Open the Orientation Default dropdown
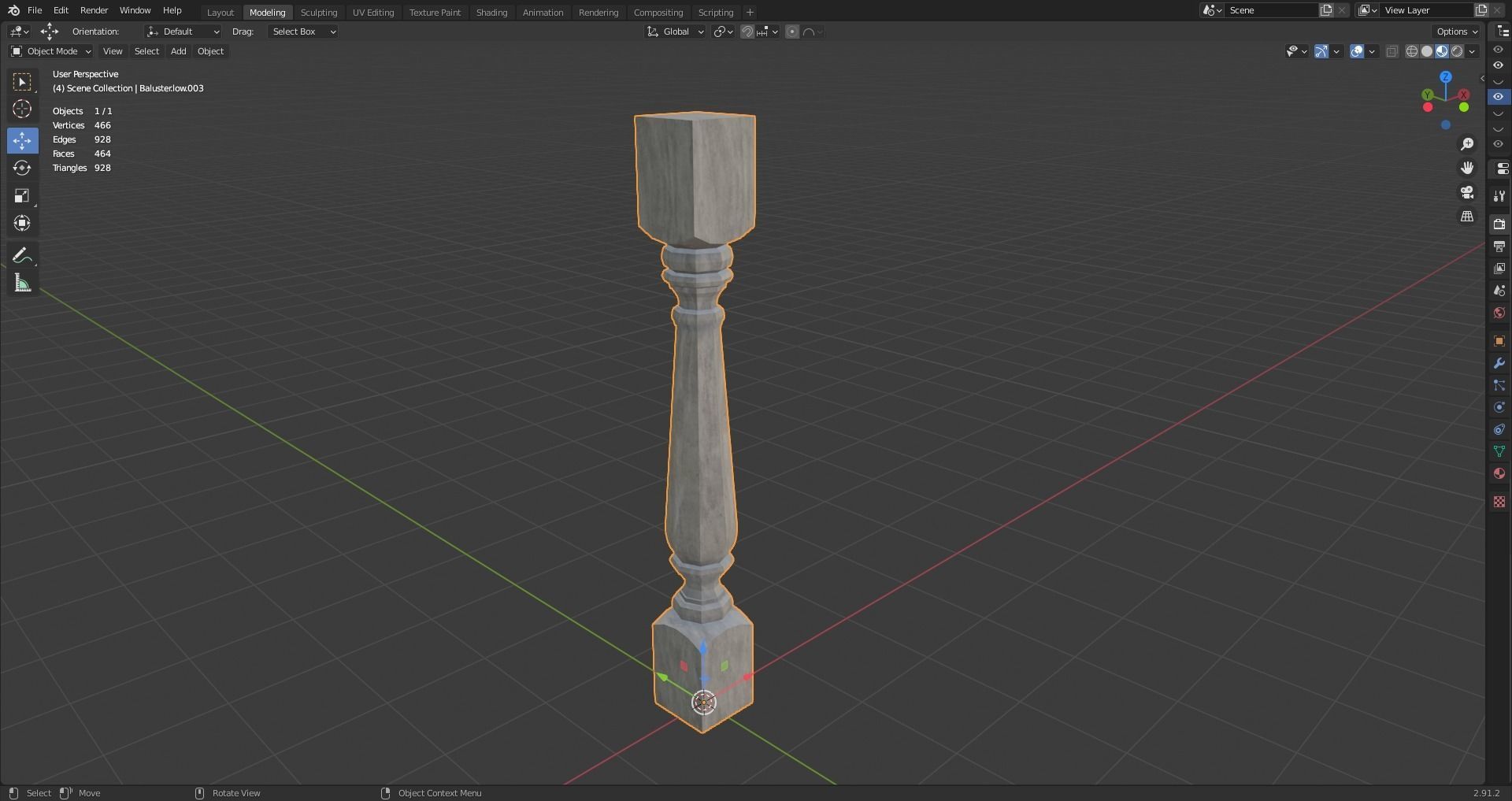 click(x=183, y=32)
